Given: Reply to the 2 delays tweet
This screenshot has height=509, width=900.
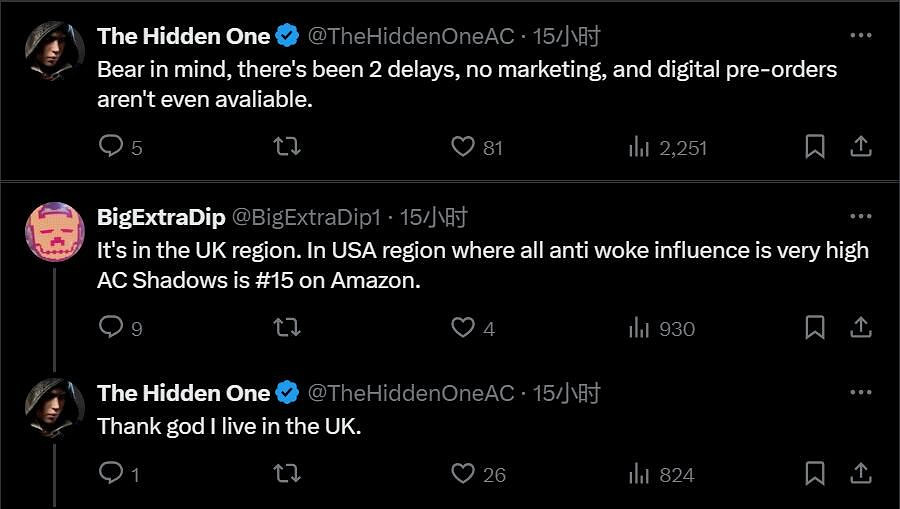Looking at the screenshot, I should point(112,147).
